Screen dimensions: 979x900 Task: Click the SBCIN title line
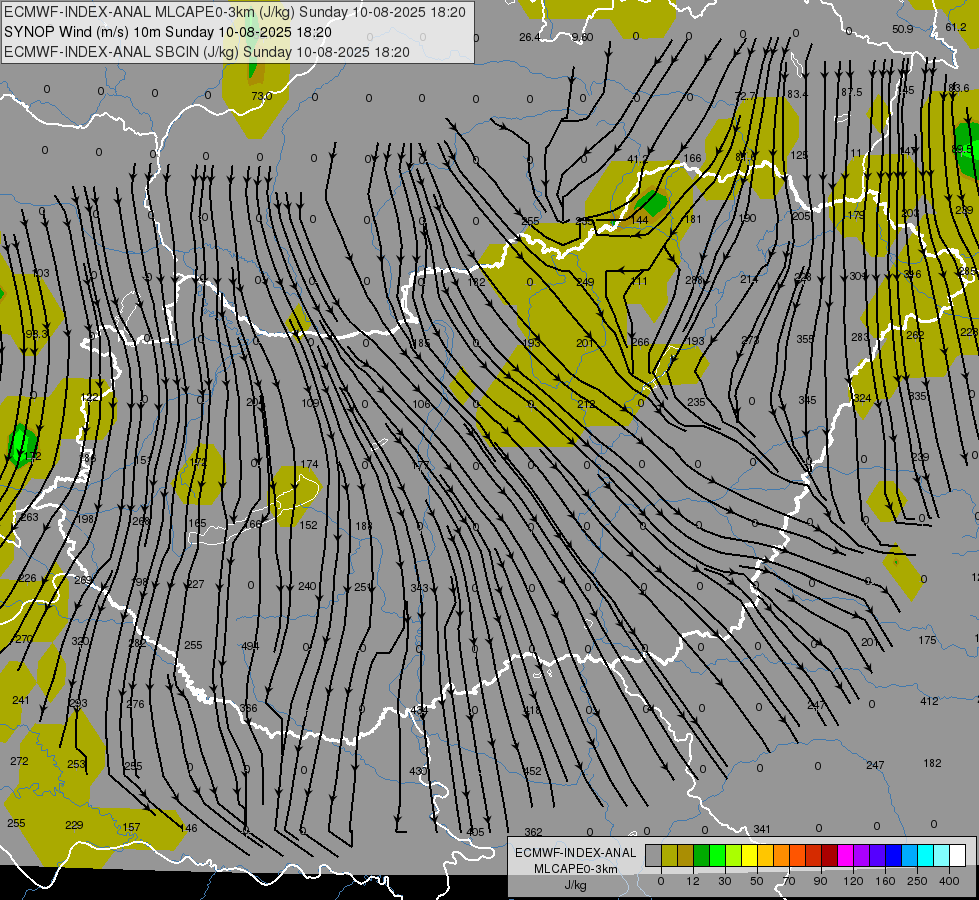pos(207,52)
